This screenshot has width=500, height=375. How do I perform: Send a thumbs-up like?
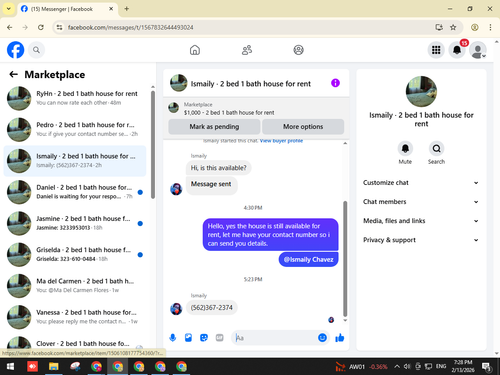(x=340, y=338)
